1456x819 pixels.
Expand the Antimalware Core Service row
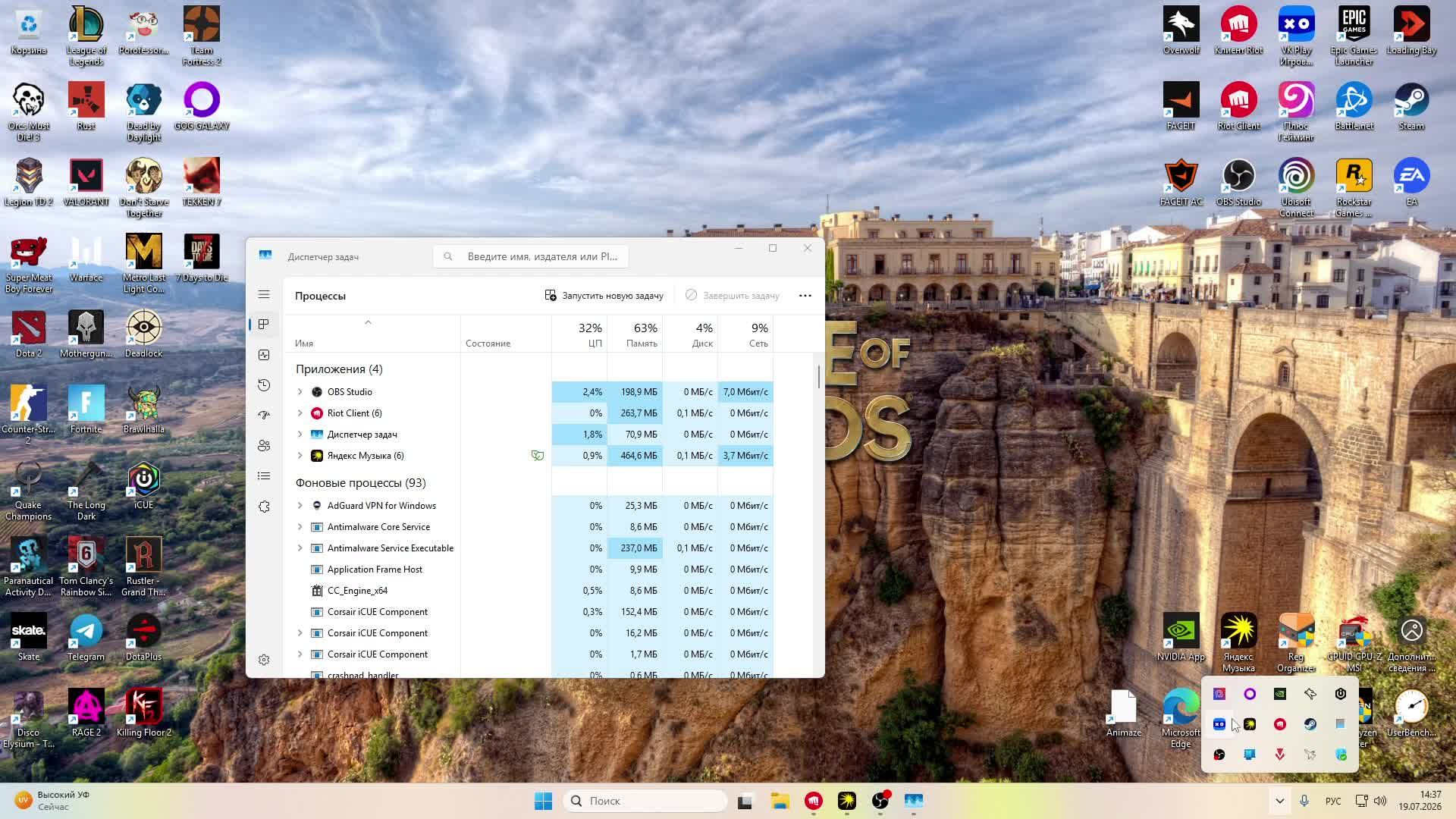tap(300, 527)
